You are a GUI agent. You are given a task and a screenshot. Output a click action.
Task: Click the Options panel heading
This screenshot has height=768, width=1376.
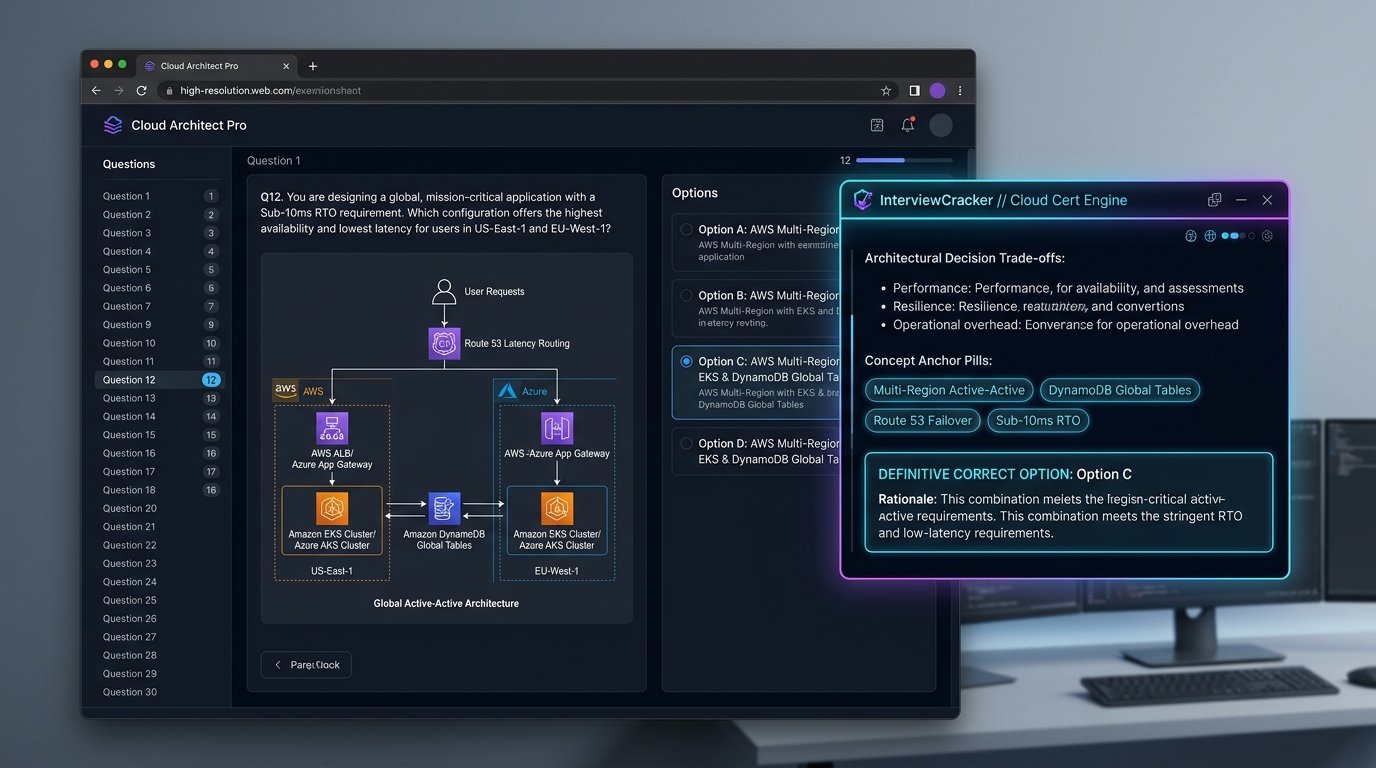pyautogui.click(x=695, y=193)
